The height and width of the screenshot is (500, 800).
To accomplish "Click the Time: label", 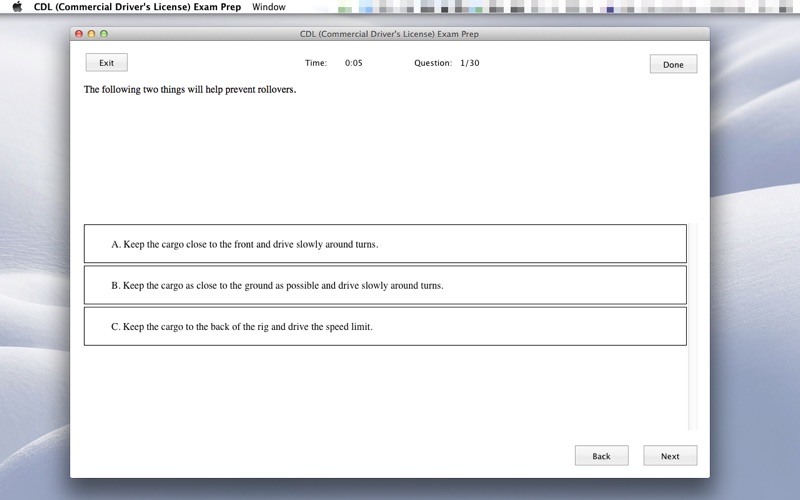I will coord(316,63).
